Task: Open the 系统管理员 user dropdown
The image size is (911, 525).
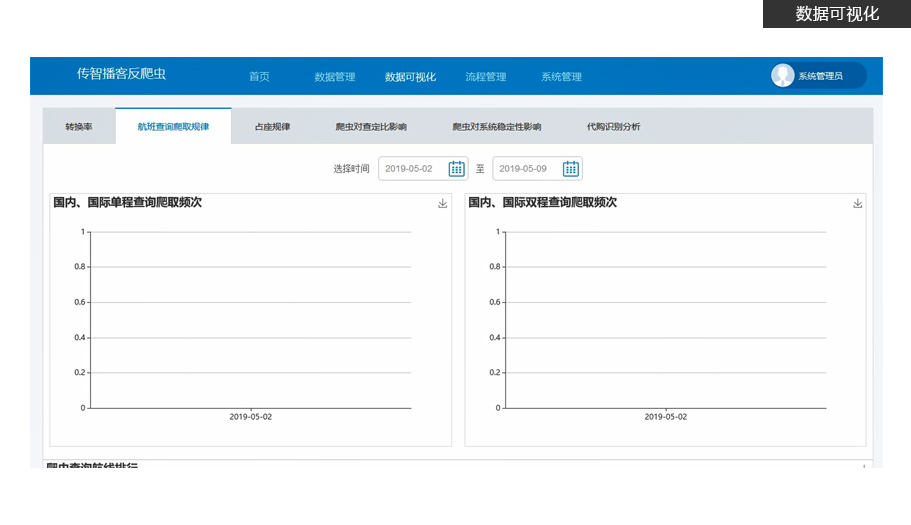Action: click(822, 76)
